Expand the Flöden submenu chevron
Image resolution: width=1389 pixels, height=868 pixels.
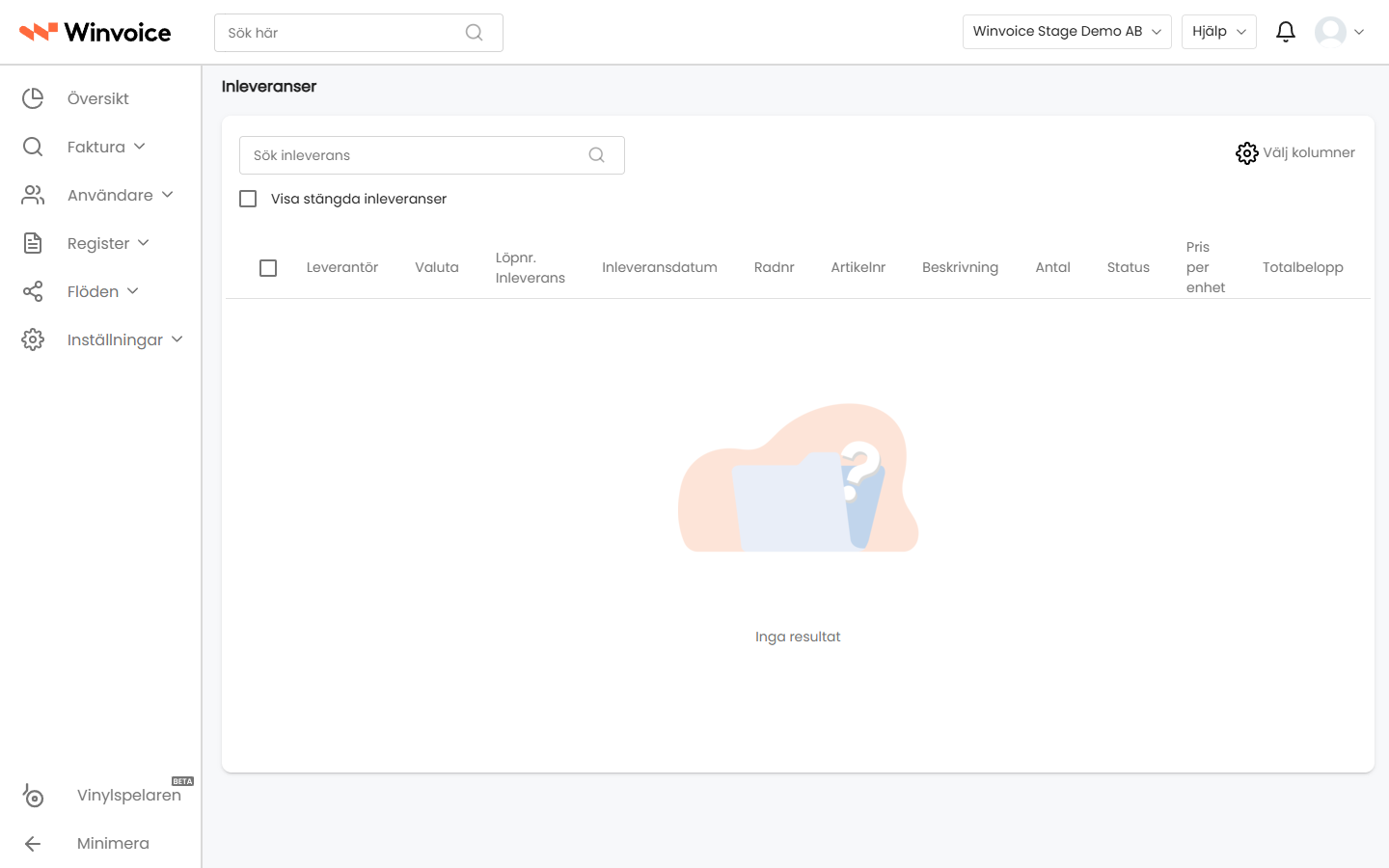(133, 291)
